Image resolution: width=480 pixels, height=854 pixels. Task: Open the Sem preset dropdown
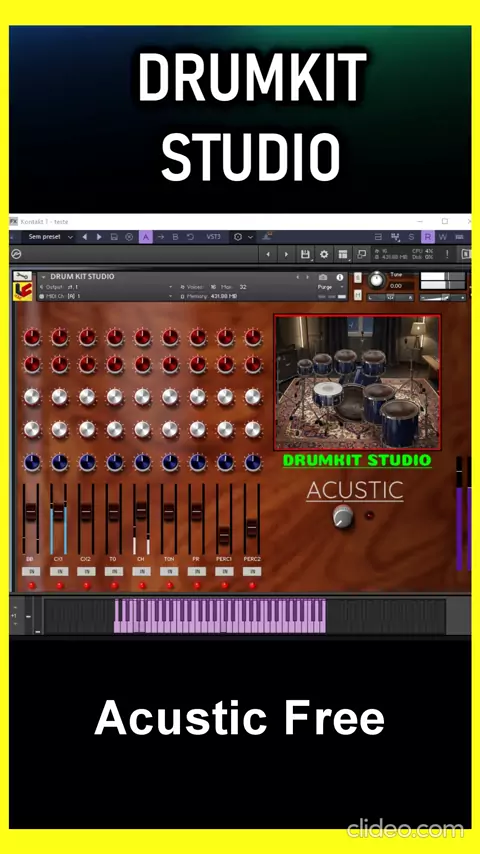pos(50,237)
